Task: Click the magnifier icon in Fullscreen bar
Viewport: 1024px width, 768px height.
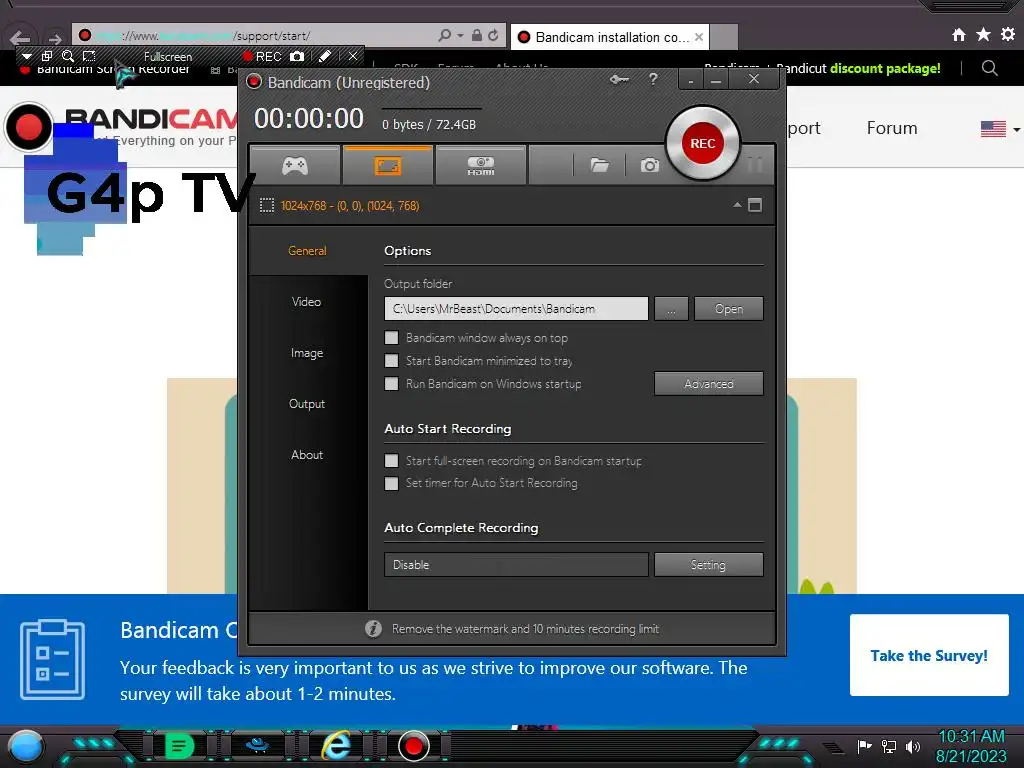Action: 68,56
